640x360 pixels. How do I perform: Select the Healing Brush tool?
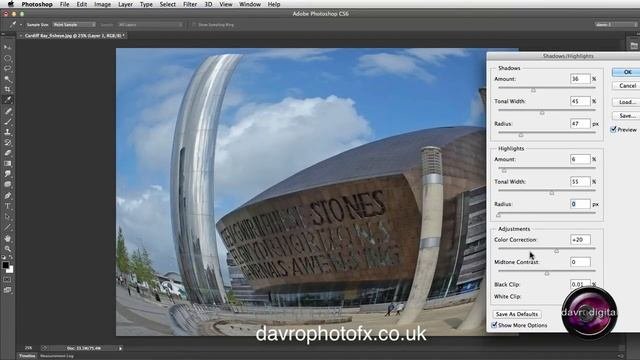(x=7, y=111)
